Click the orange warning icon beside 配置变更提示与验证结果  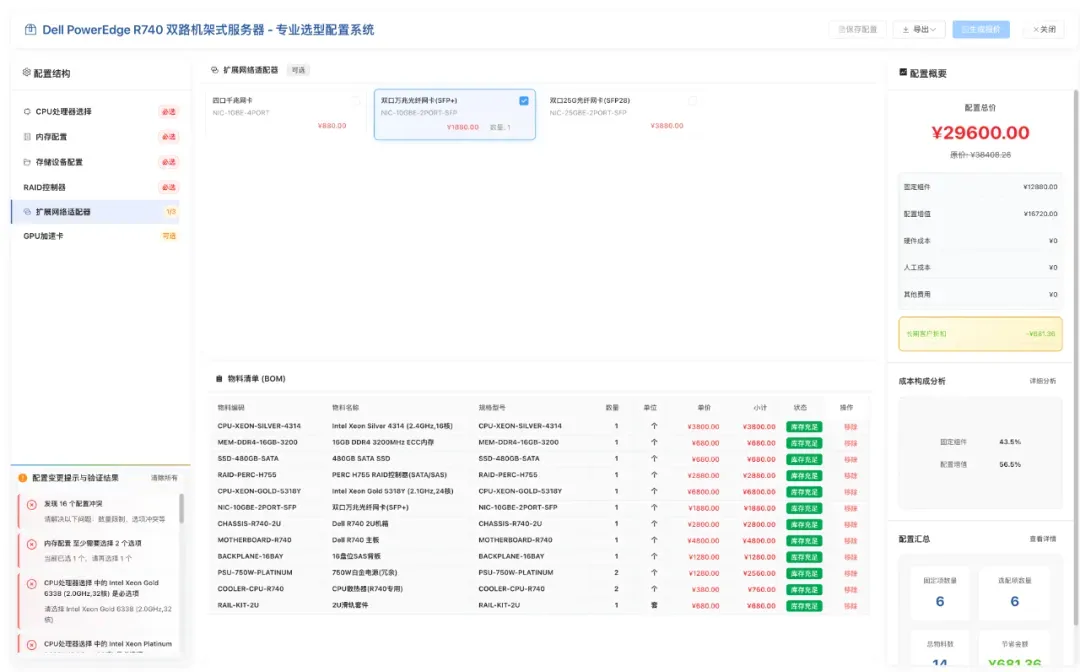23,478
